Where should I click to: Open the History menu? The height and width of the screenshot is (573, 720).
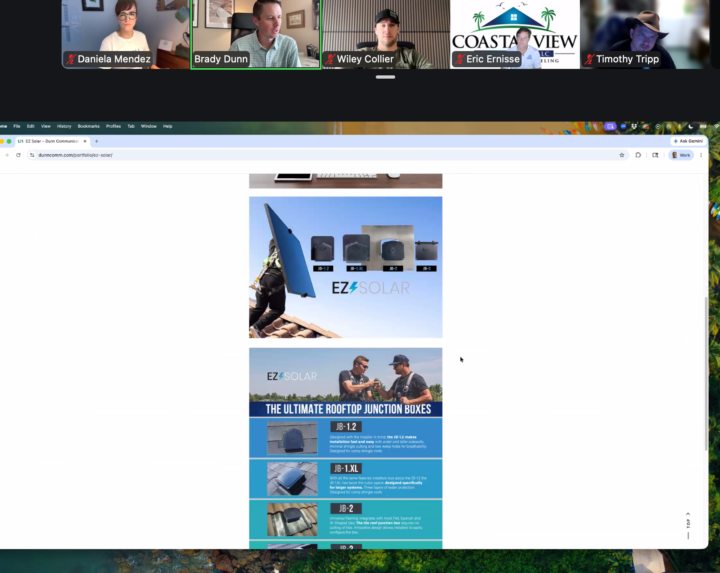[x=64, y=126]
